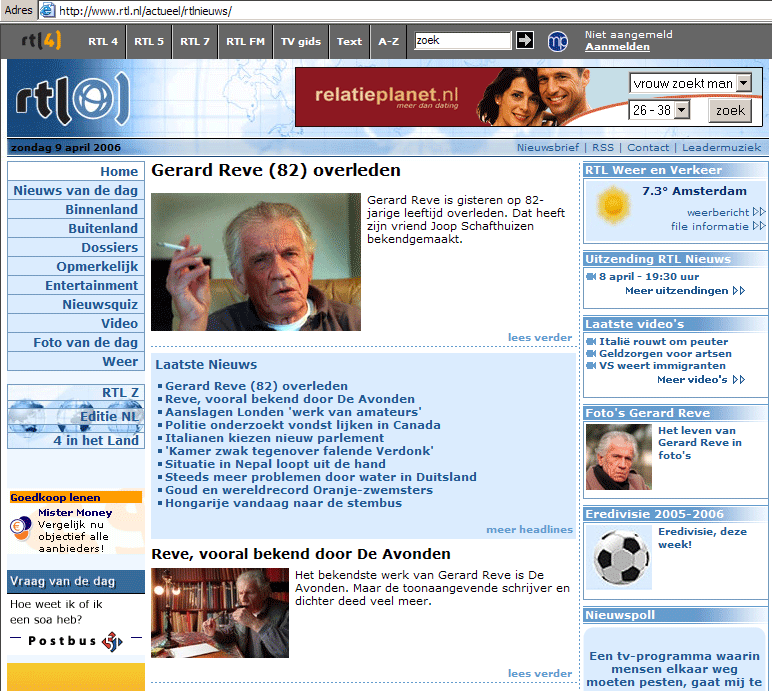Select Nieuwsquiz in sidebar
The height and width of the screenshot is (691, 772).
point(76,304)
